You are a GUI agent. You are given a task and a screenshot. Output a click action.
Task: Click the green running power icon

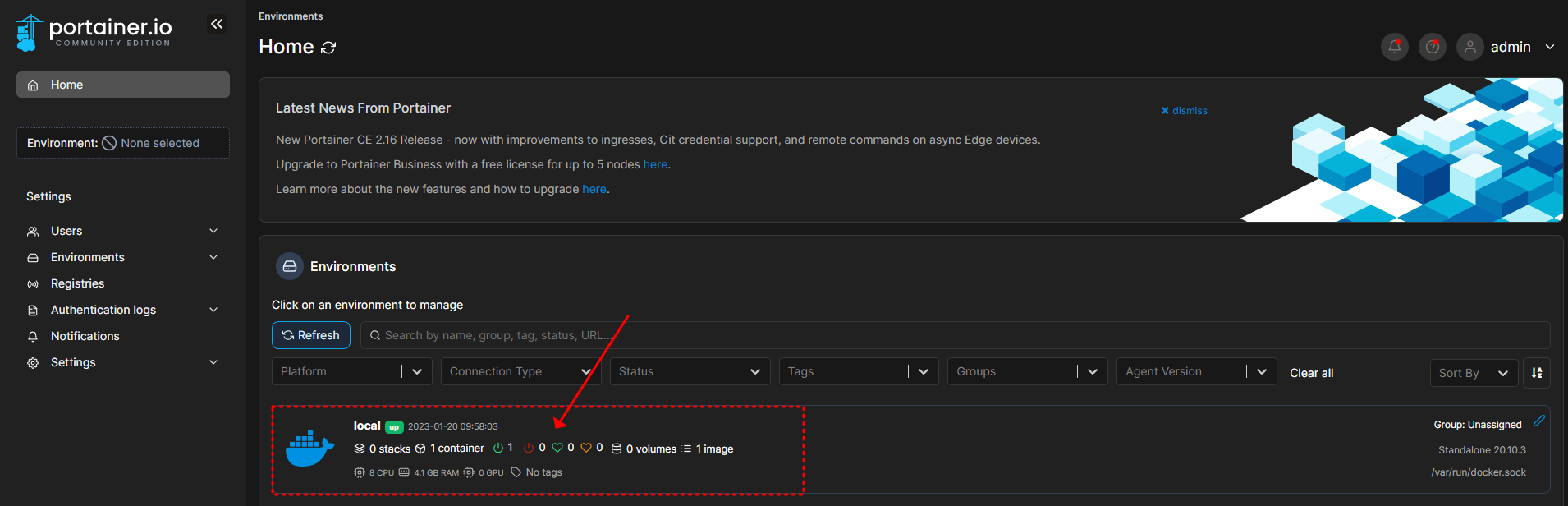[498, 448]
